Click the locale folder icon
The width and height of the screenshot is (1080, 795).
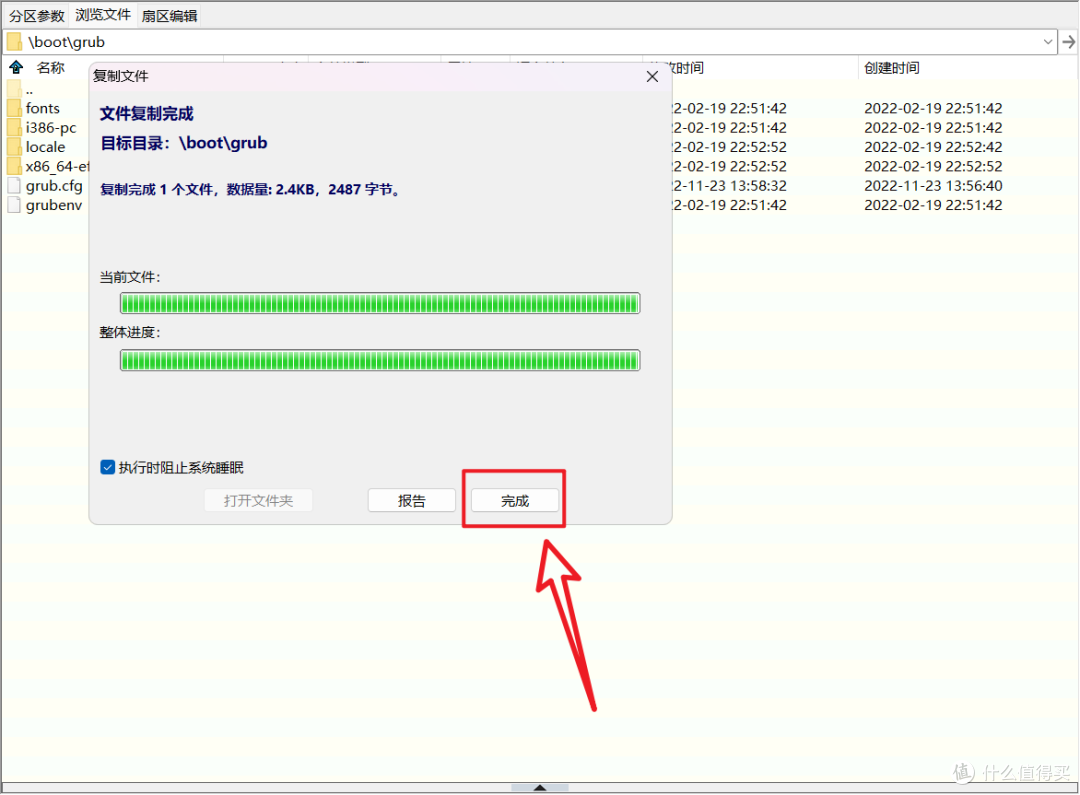(x=14, y=147)
